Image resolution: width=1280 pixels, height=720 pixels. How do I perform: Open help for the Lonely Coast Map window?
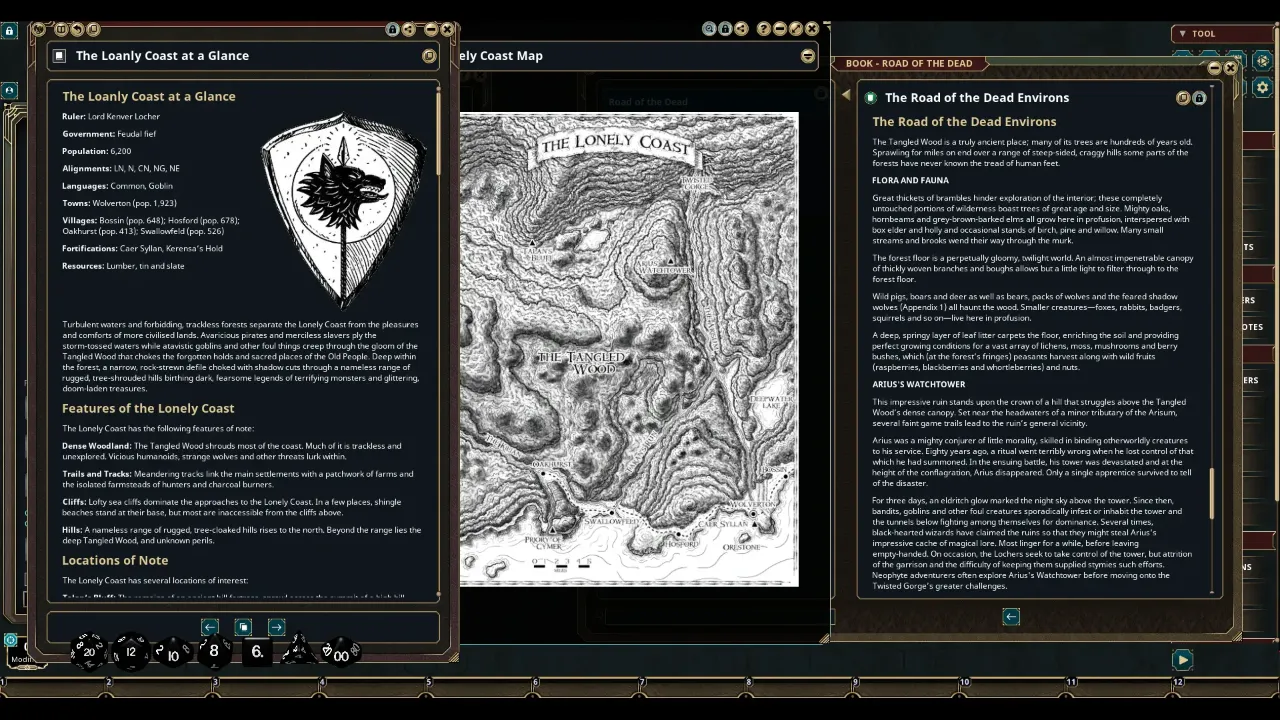764,29
